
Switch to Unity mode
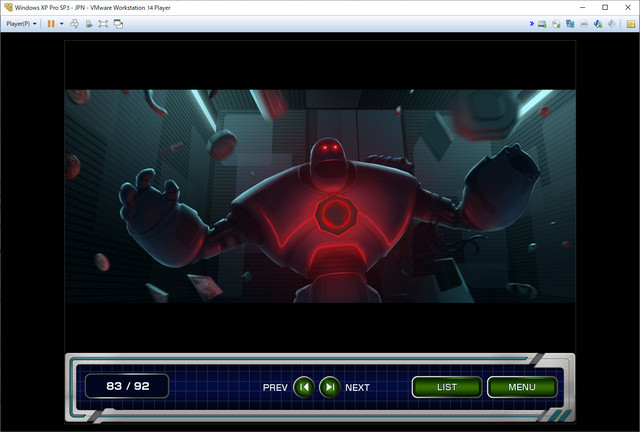coord(118,24)
